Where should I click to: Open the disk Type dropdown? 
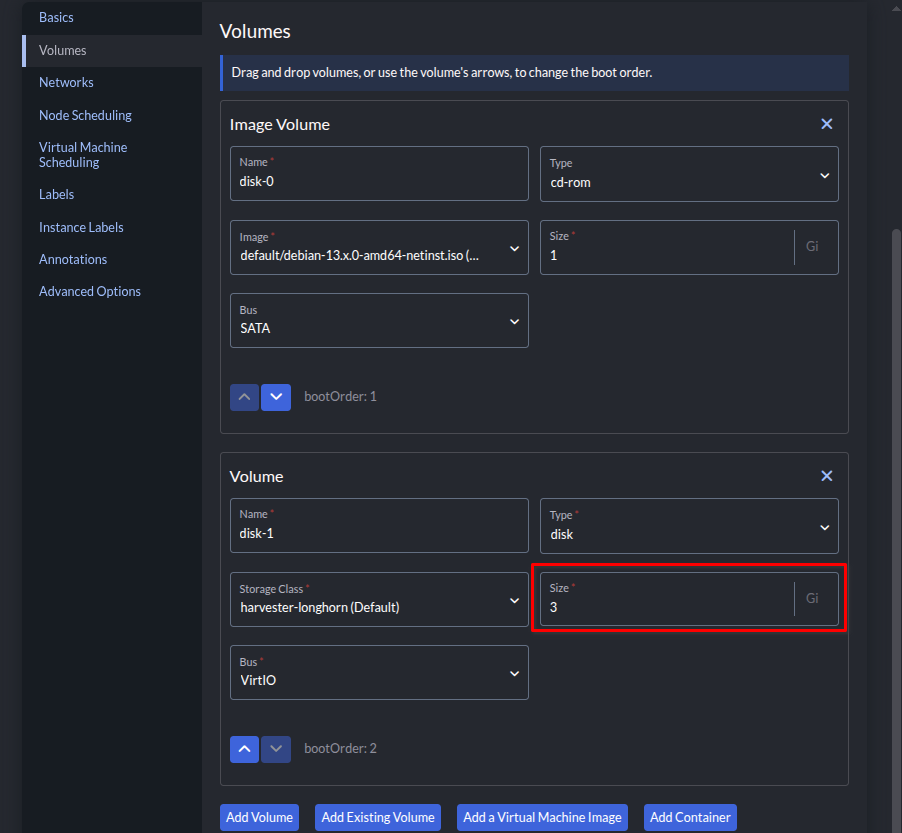click(689, 526)
